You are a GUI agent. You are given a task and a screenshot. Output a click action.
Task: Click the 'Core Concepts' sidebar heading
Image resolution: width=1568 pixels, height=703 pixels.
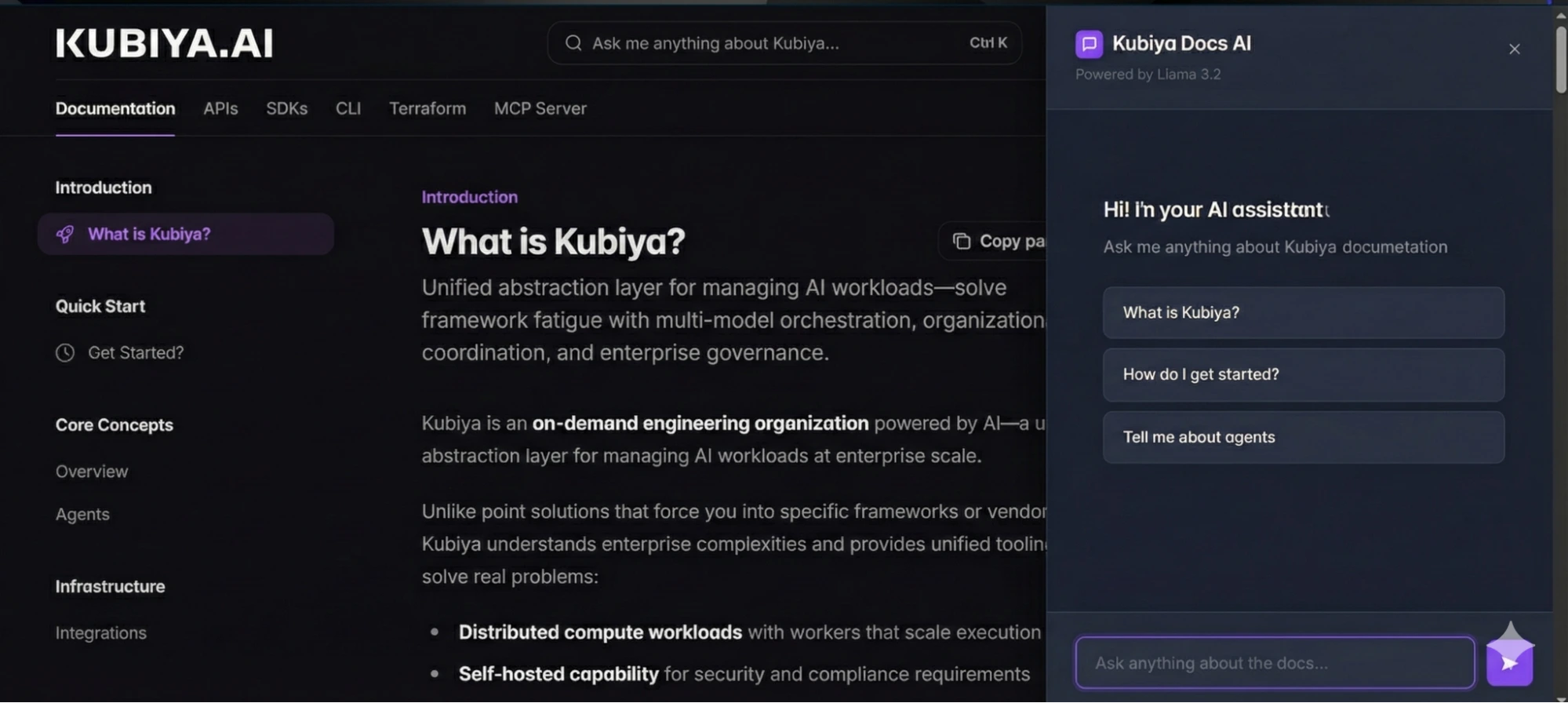point(115,424)
